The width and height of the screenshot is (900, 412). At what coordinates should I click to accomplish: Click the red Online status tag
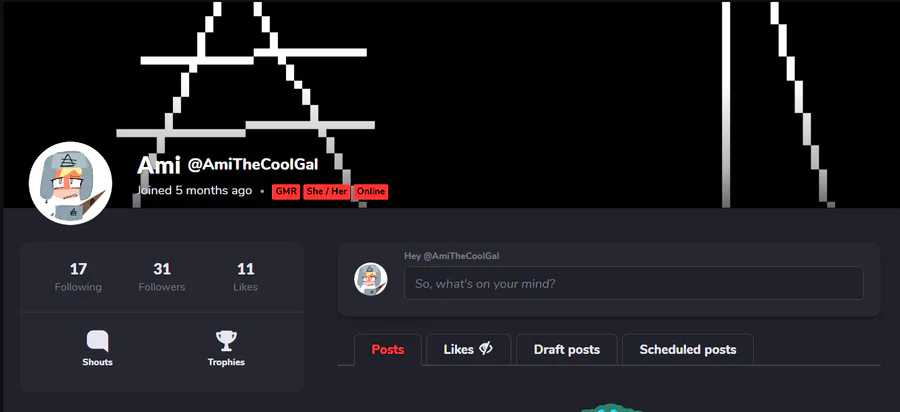371,192
